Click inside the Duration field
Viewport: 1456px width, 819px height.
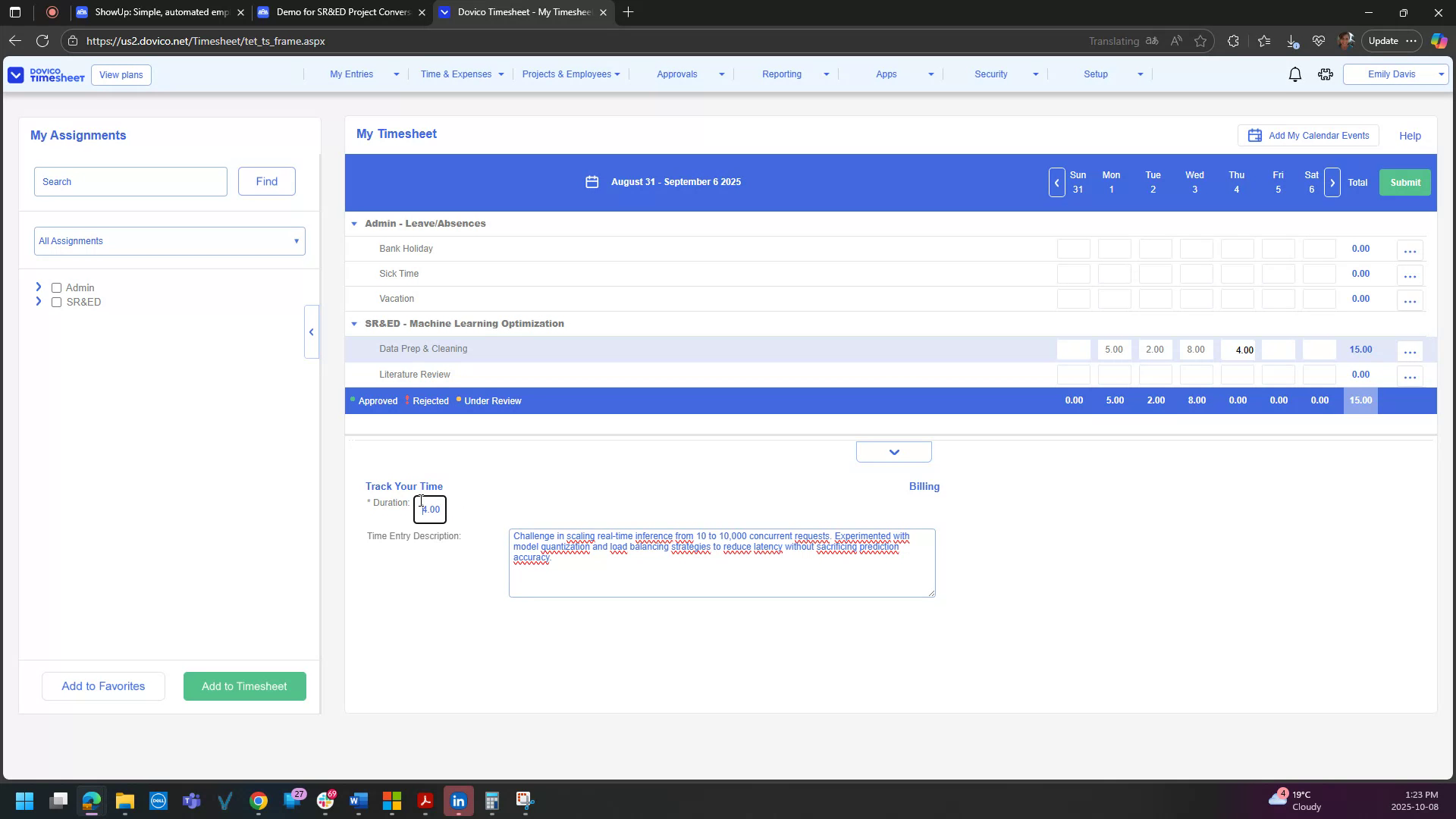click(x=429, y=509)
